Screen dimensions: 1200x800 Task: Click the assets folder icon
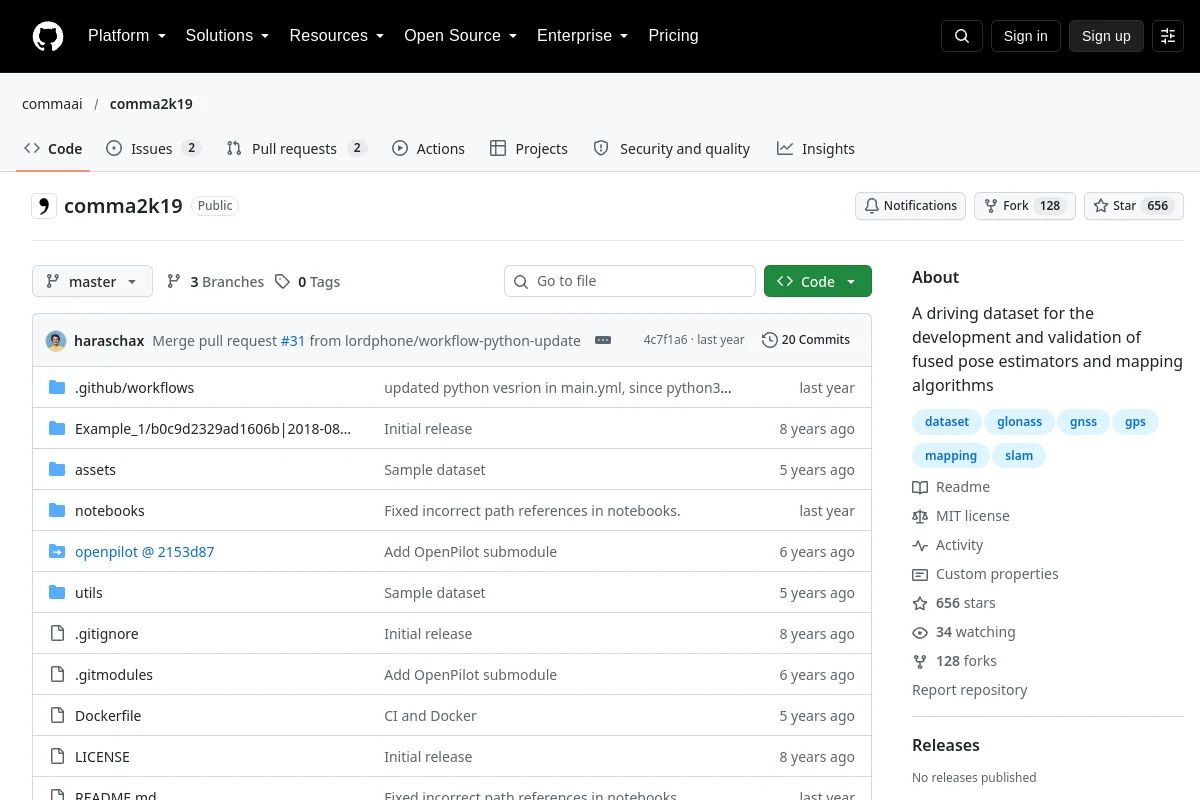click(x=57, y=470)
